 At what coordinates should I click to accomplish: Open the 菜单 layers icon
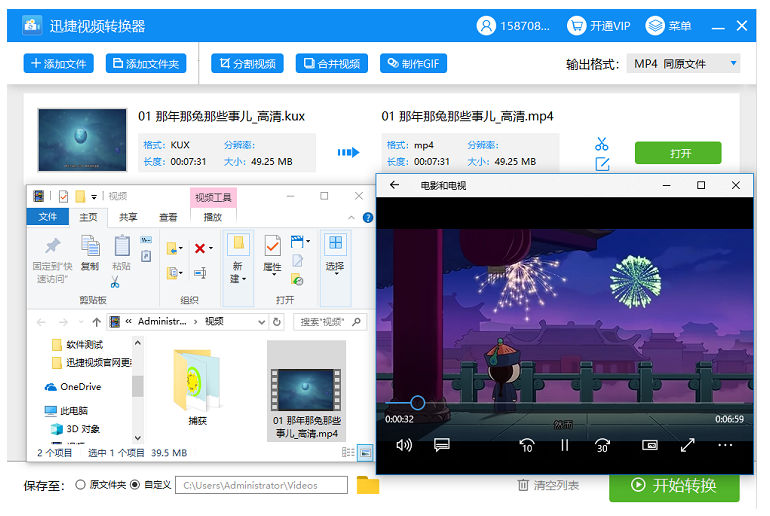click(655, 26)
